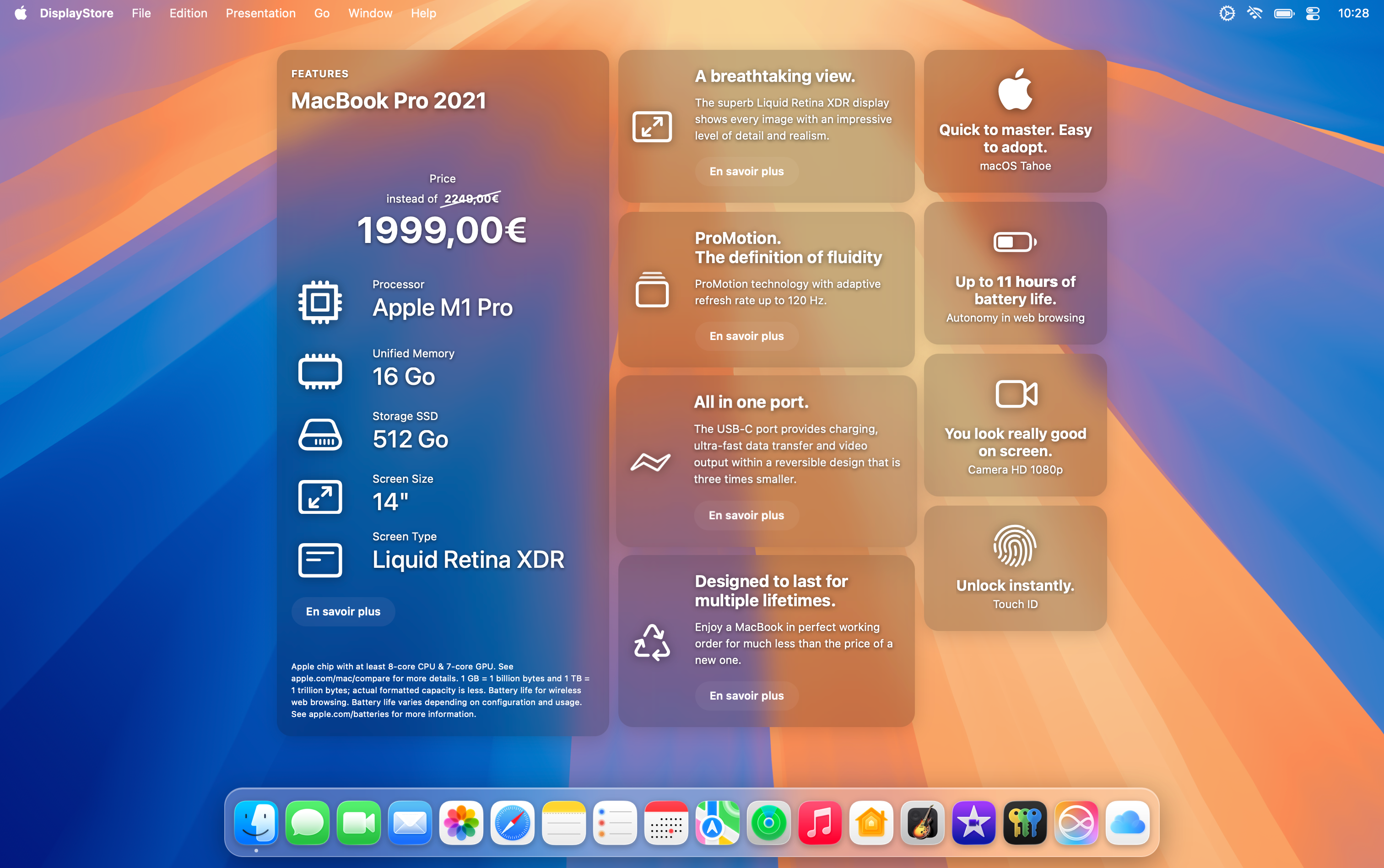Click the Apple M1 Pro processor value

(x=443, y=307)
